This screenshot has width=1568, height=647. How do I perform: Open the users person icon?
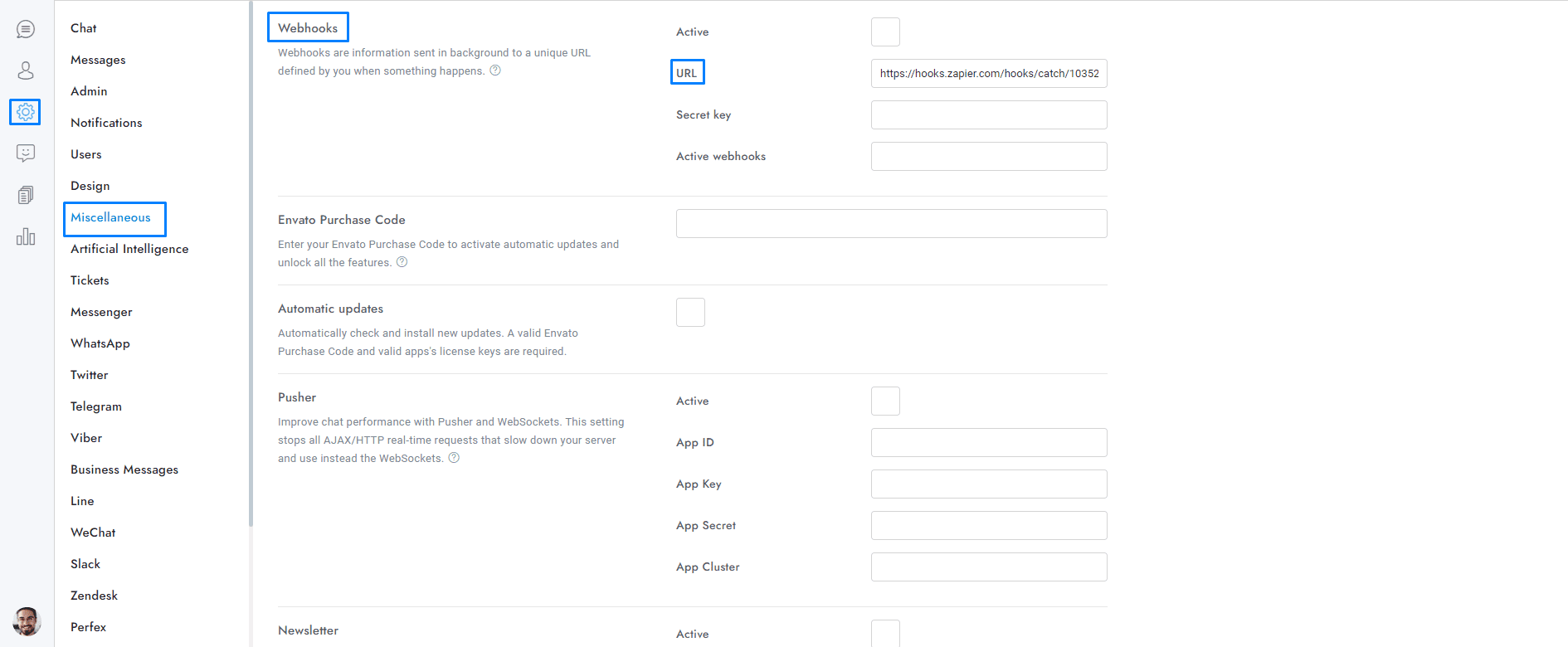26,71
